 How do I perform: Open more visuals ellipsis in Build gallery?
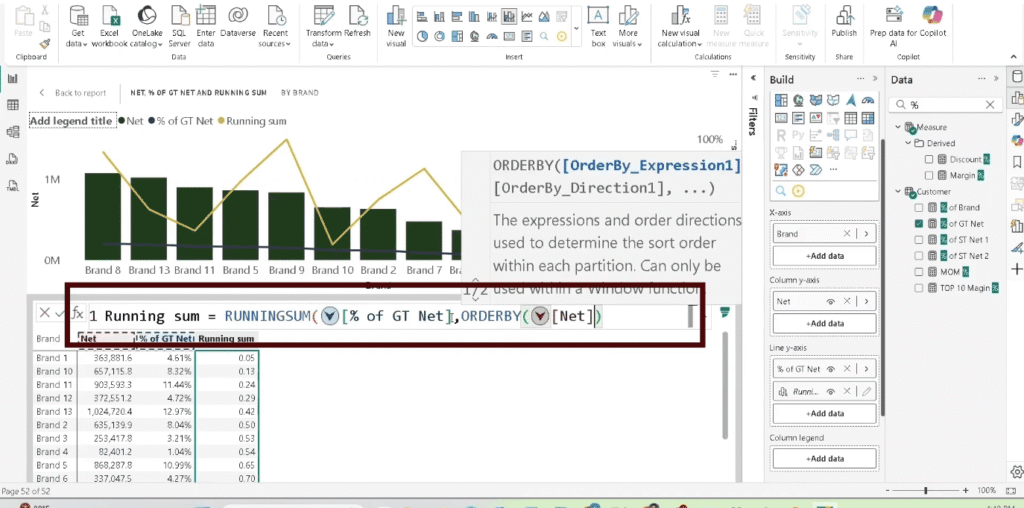click(x=833, y=170)
